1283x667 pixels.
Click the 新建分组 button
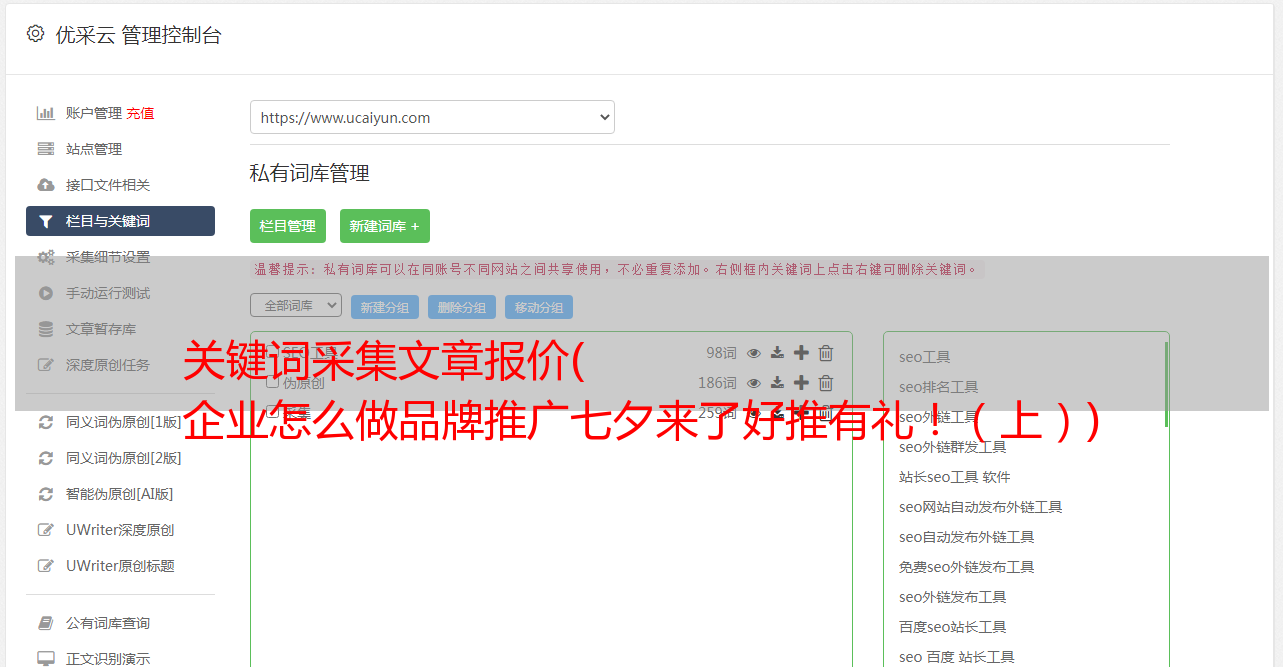click(385, 307)
